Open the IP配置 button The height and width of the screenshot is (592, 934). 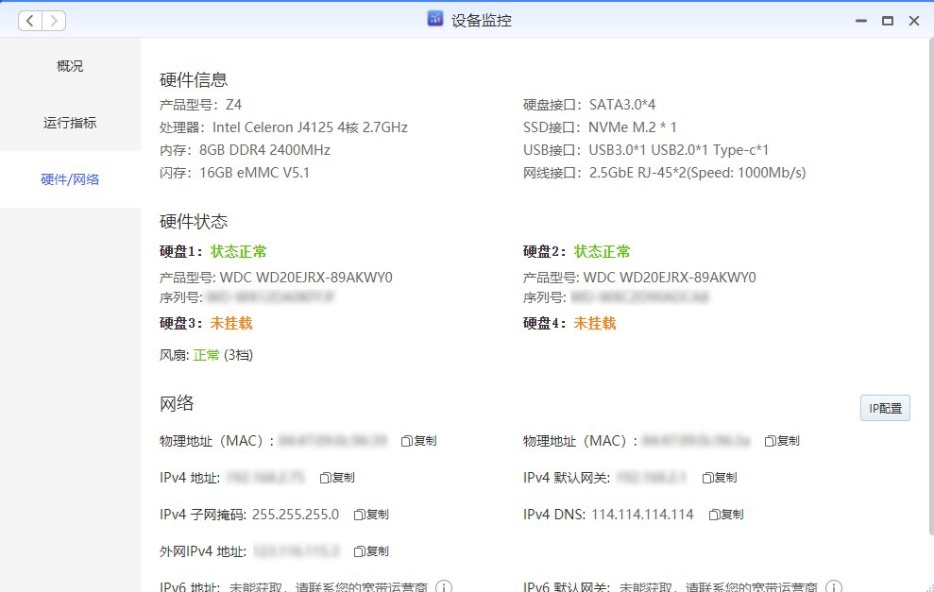click(x=885, y=409)
